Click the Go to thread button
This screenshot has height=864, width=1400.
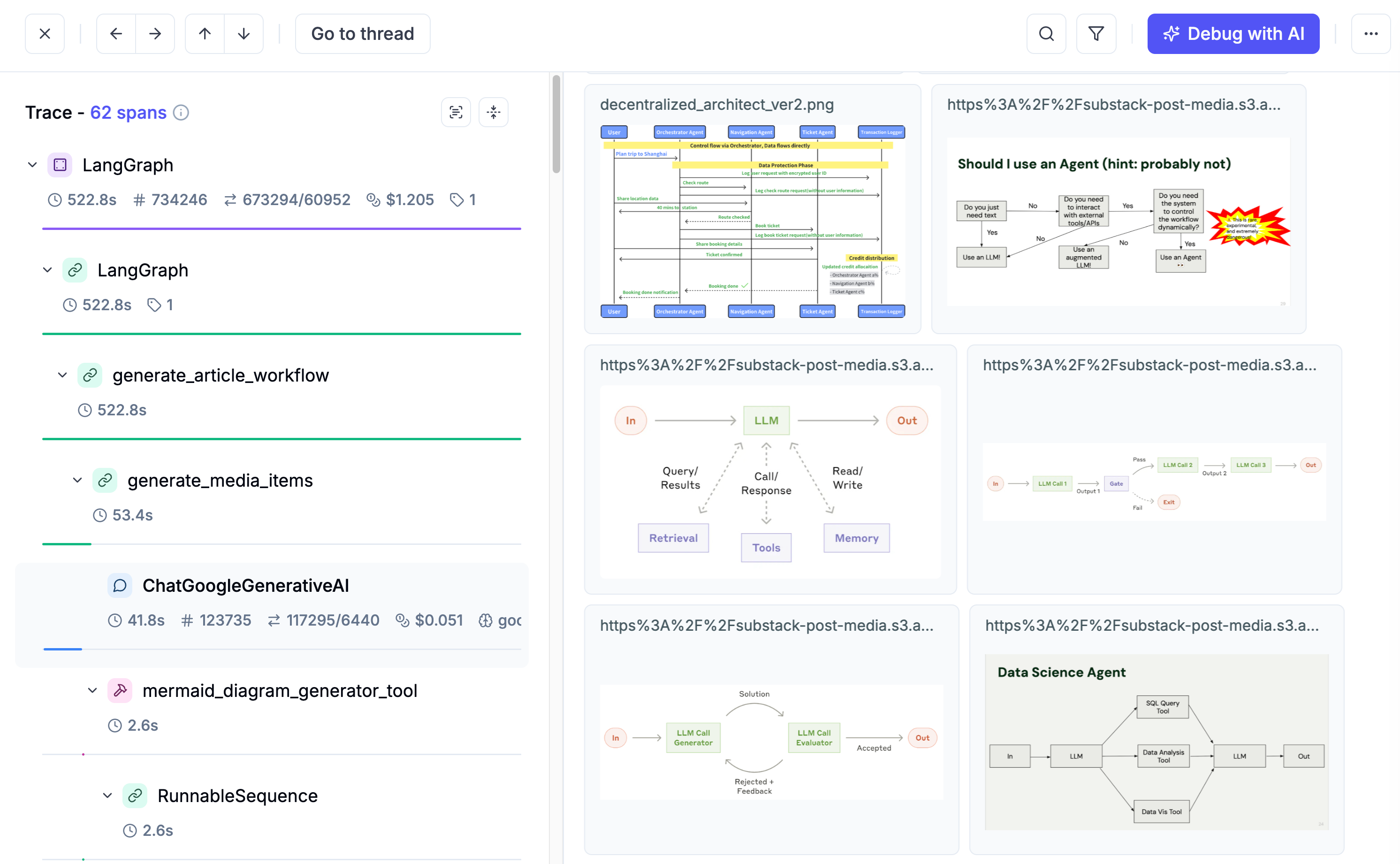point(362,34)
